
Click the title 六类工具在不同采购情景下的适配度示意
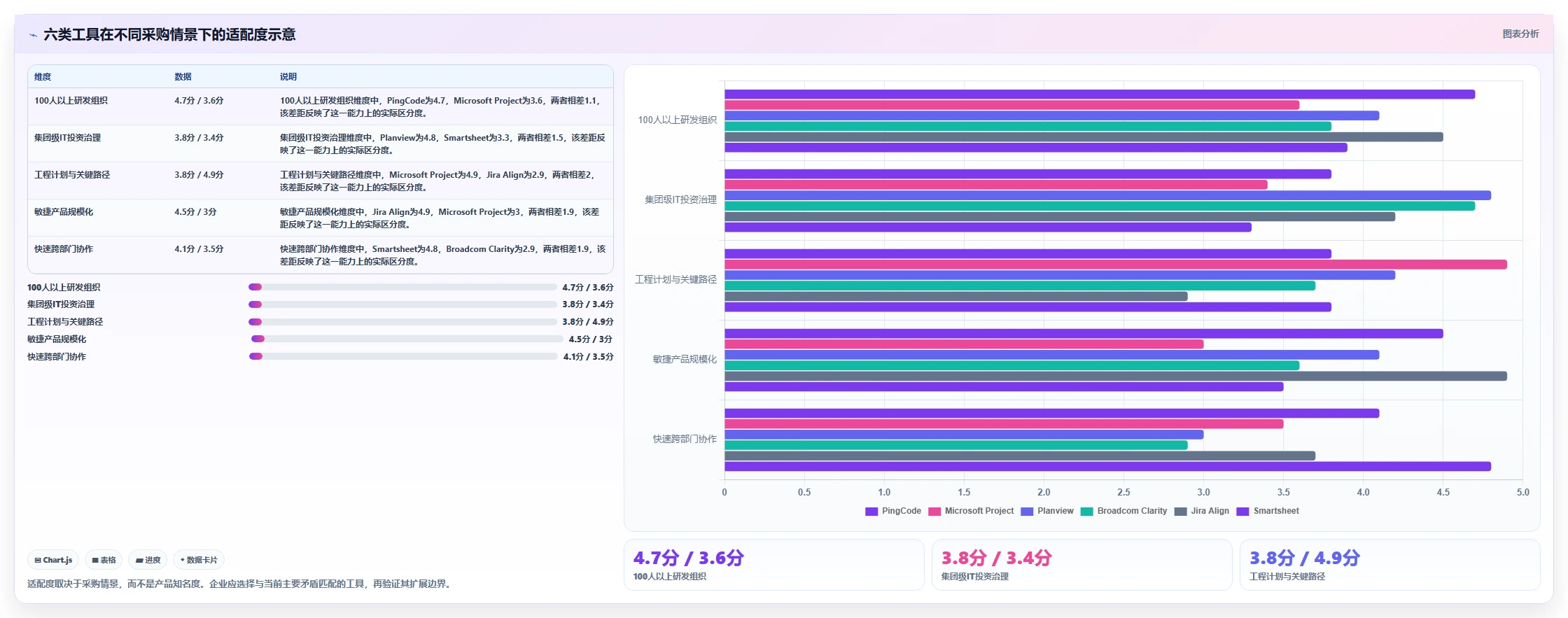[x=169, y=35]
